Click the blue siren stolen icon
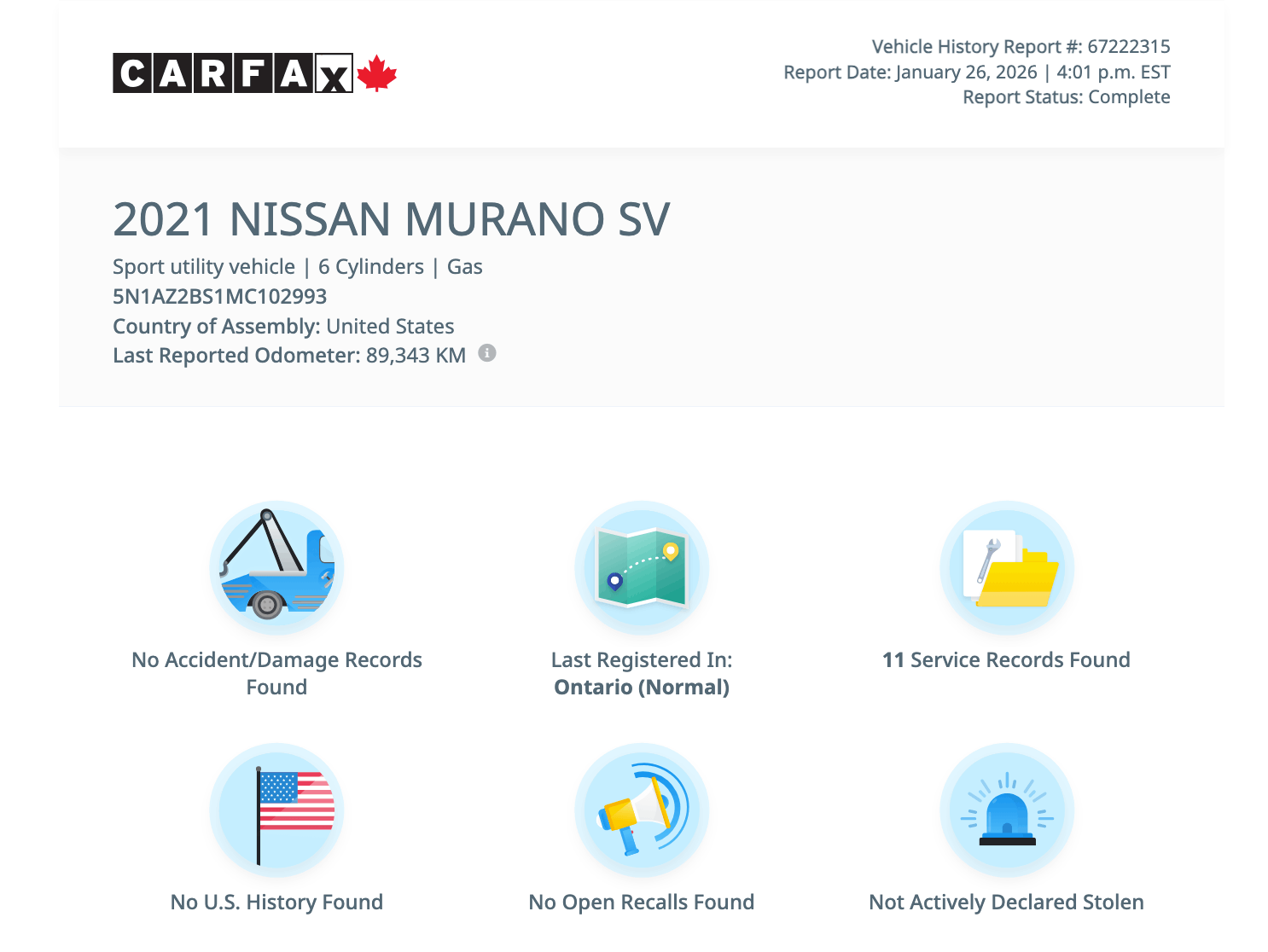Screen dimensions: 1268x952 coord(1007,810)
